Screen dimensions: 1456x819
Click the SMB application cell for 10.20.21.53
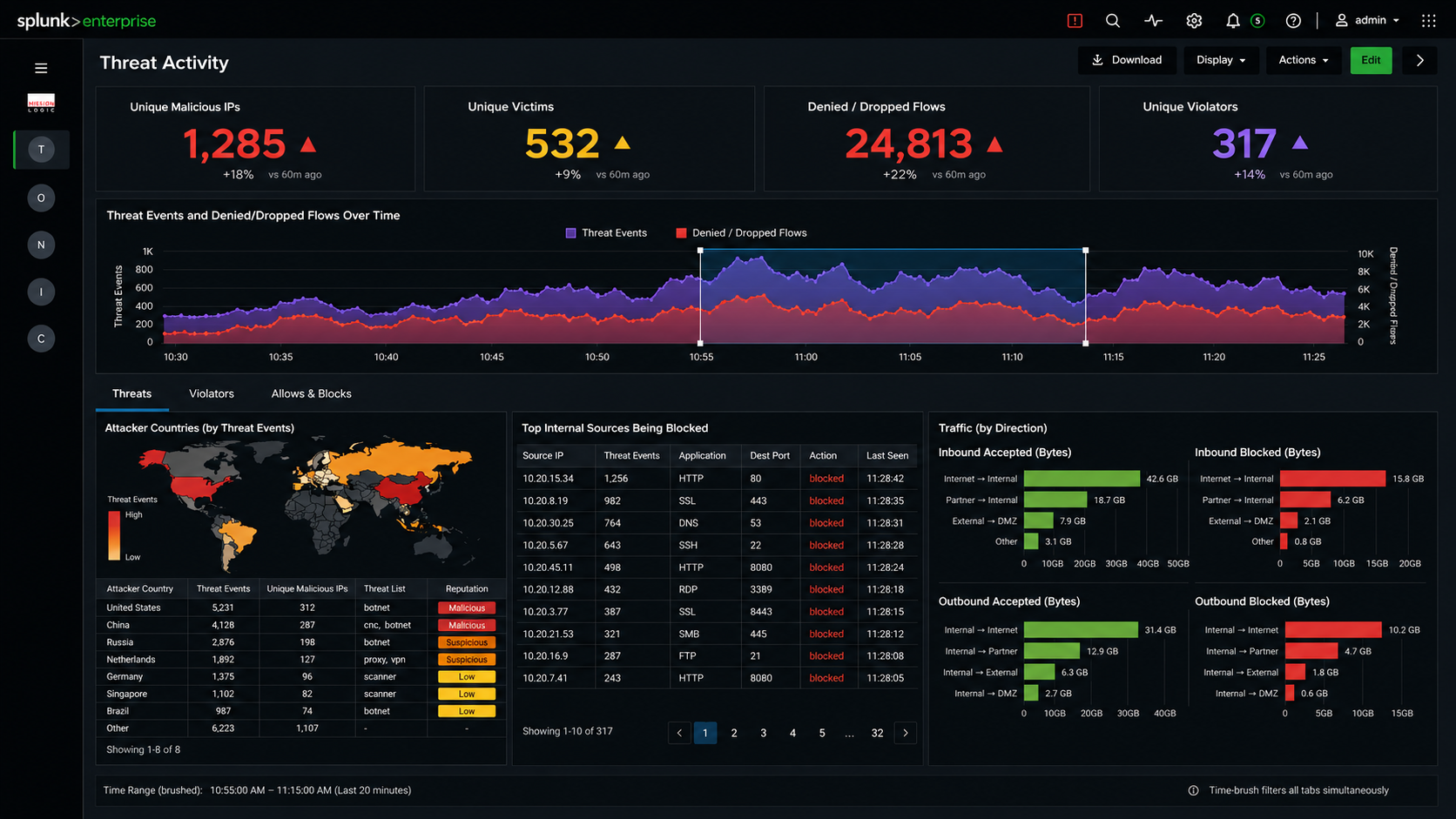[x=687, y=634]
